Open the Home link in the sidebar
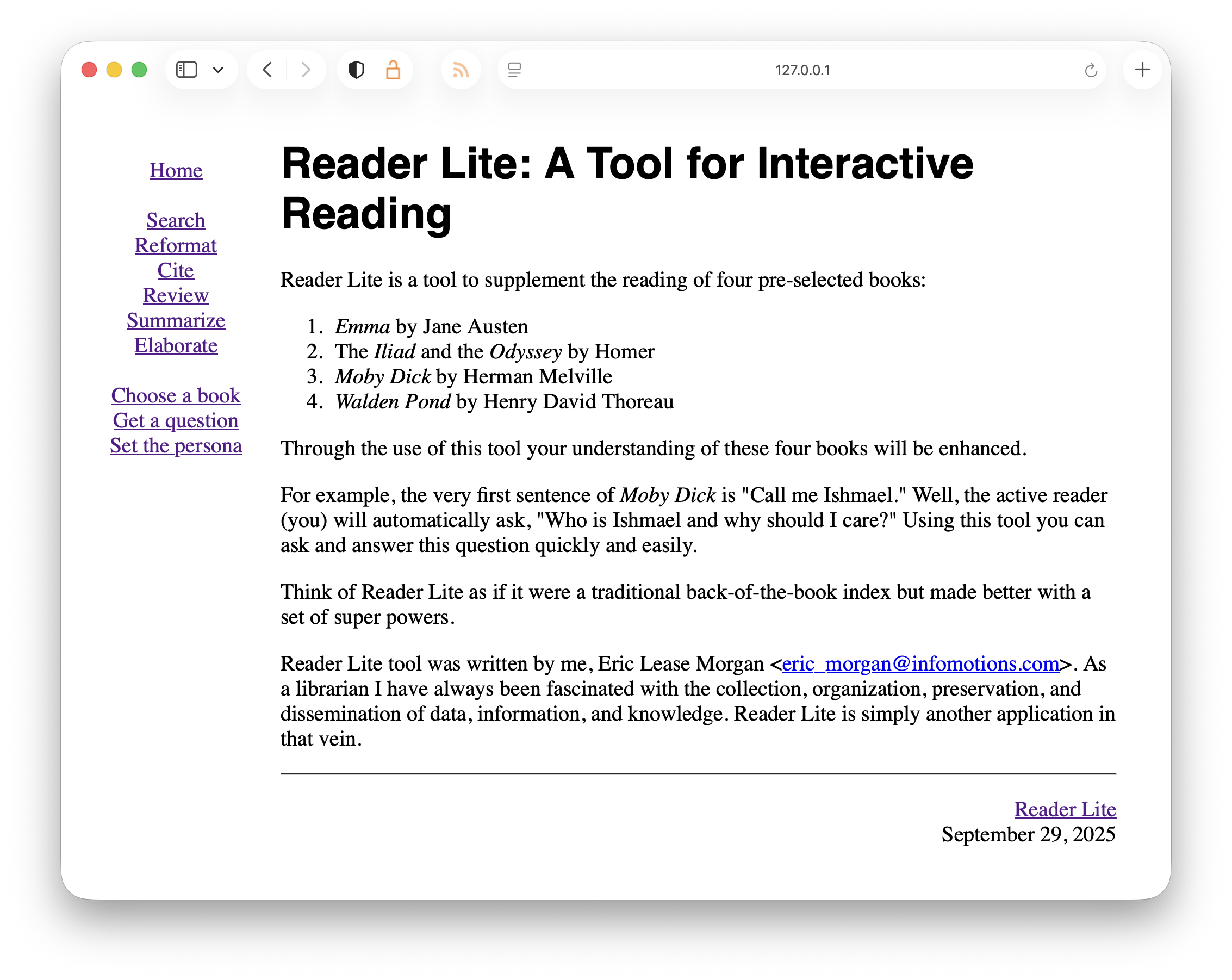1232x980 pixels. (x=176, y=170)
